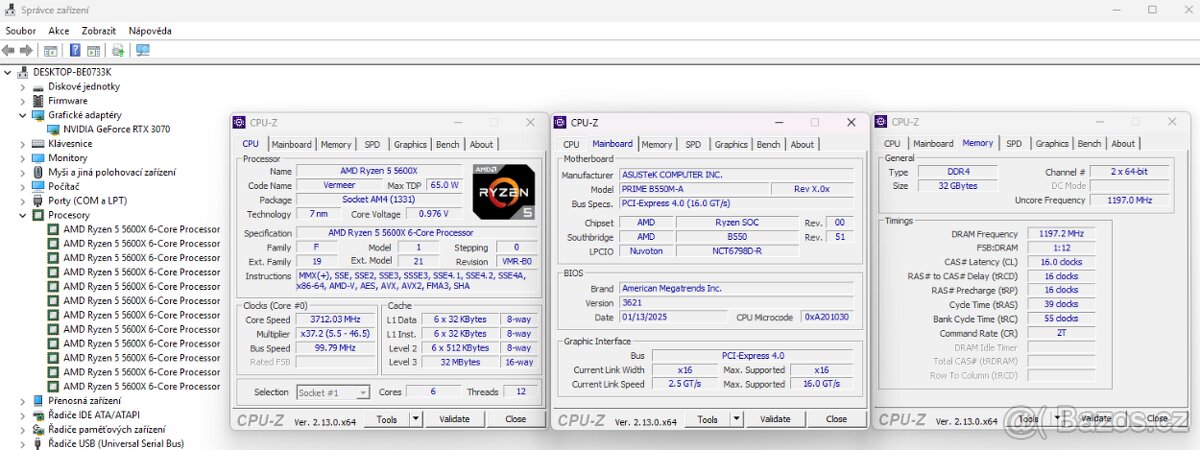The height and width of the screenshot is (450, 1200).
Task: Click Validate in the CPU-Z processor window
Action: tap(454, 419)
